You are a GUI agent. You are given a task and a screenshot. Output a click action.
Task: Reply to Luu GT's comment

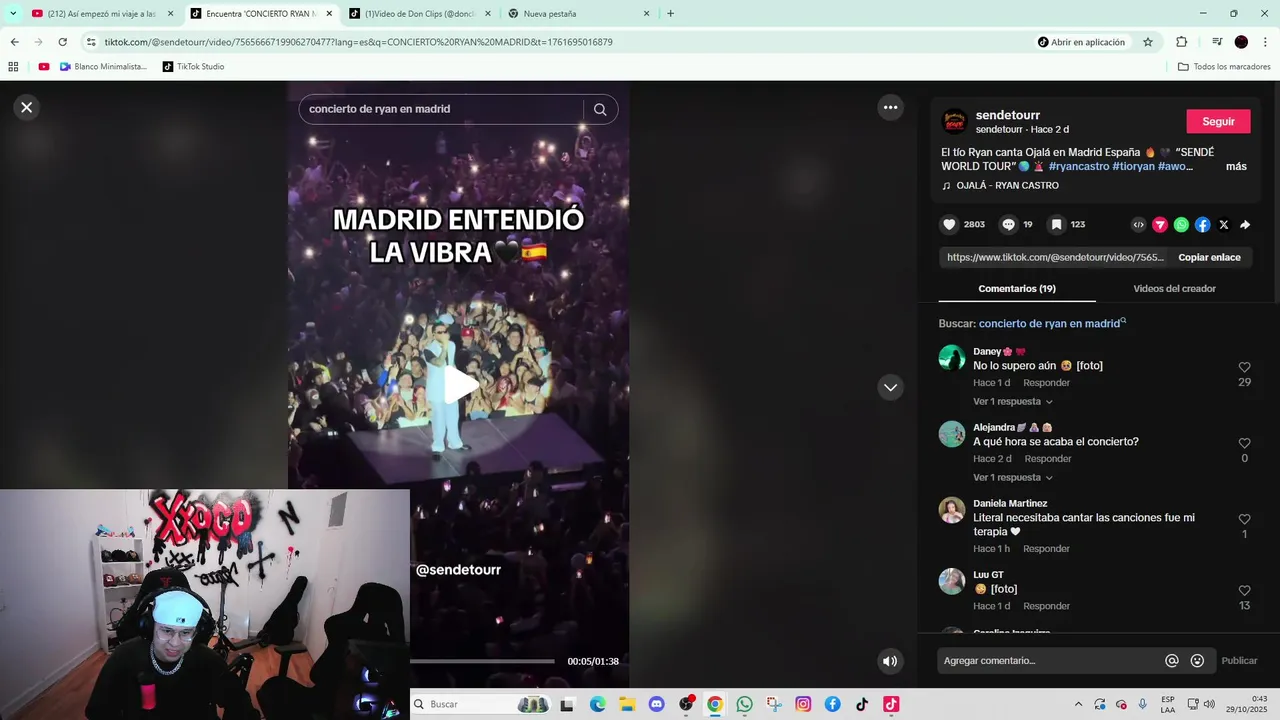click(x=1046, y=606)
